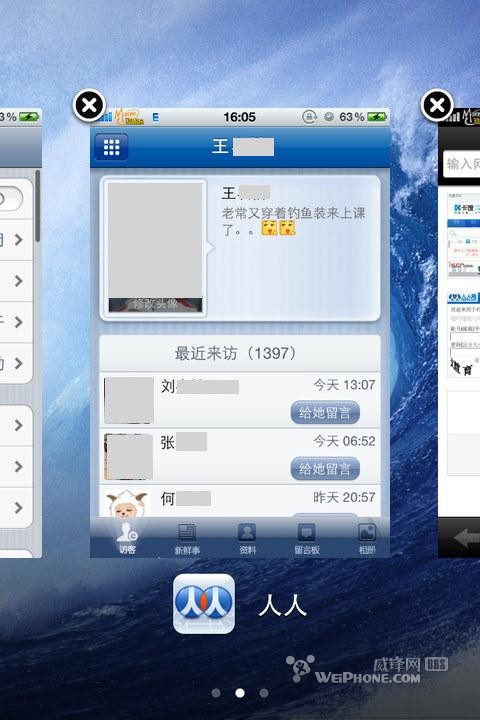Tap the 人人 app icon below the card
Image resolution: width=480 pixels, height=720 pixels.
(x=204, y=604)
